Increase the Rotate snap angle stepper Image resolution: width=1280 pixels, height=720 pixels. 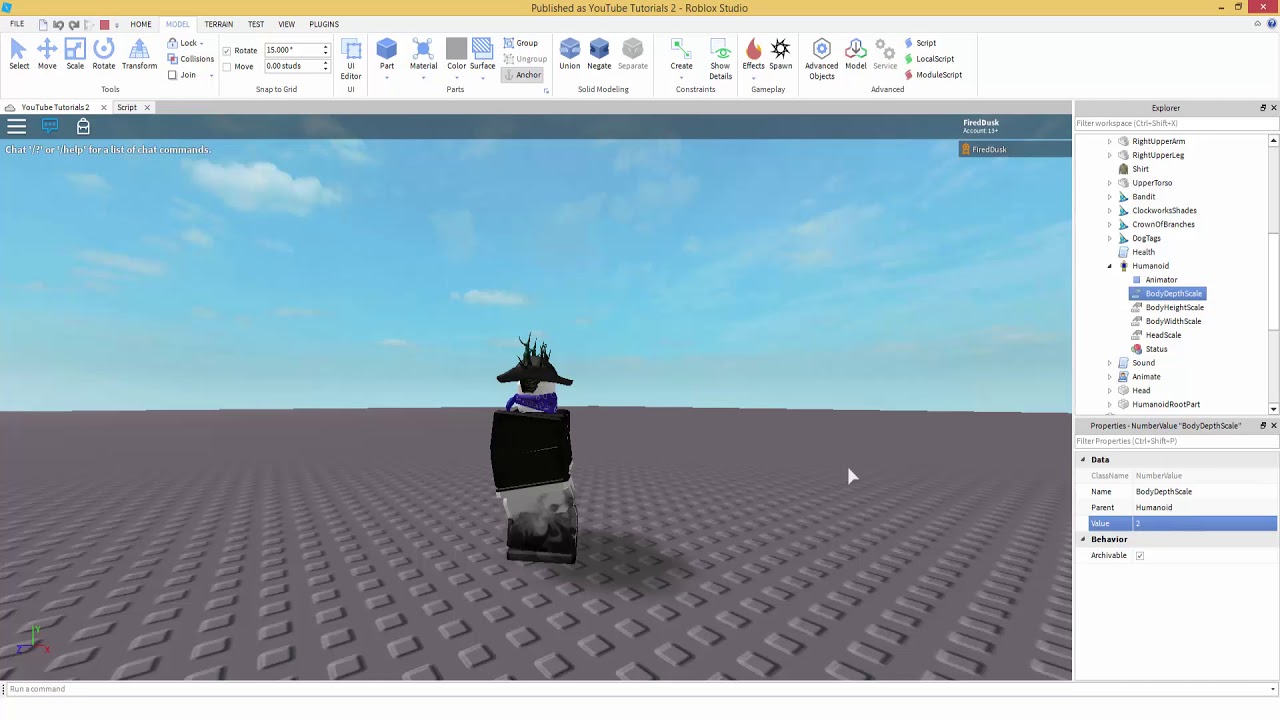point(325,47)
